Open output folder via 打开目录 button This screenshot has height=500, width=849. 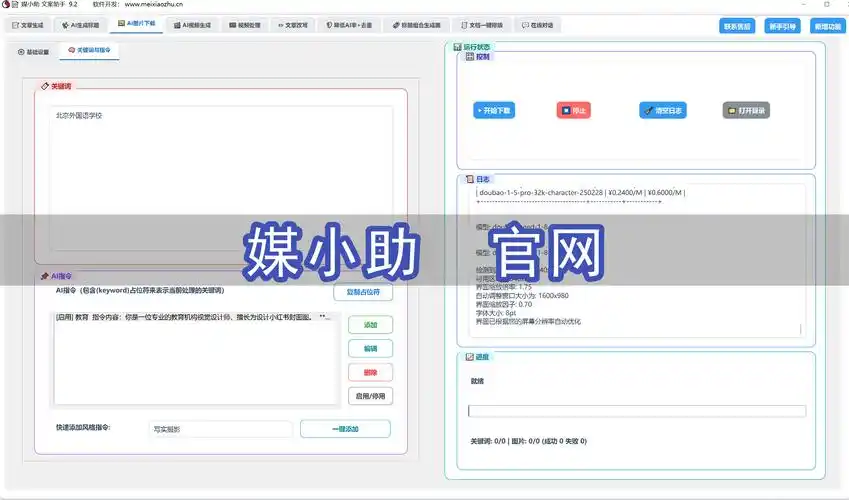coord(746,111)
